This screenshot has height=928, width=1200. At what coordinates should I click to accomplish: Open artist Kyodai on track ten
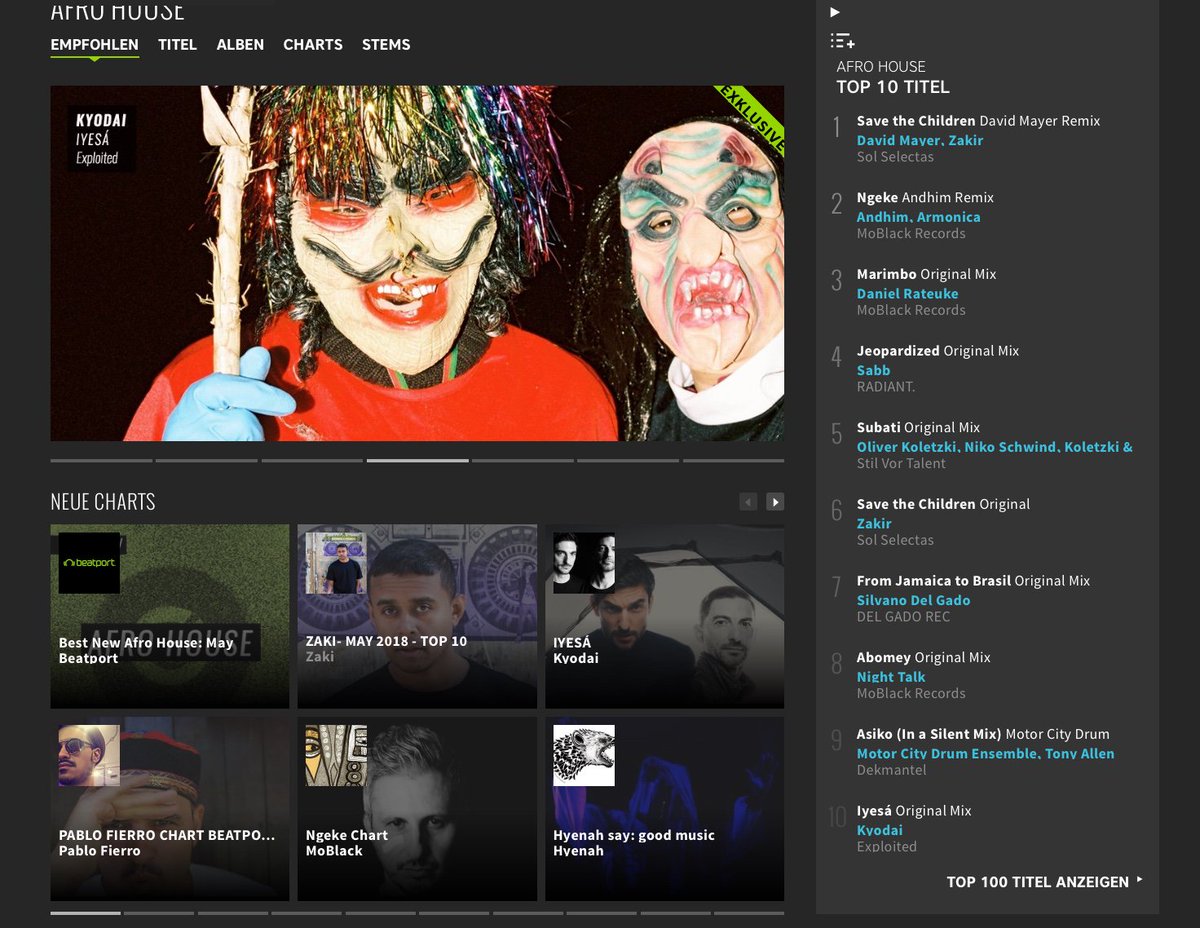click(x=879, y=830)
